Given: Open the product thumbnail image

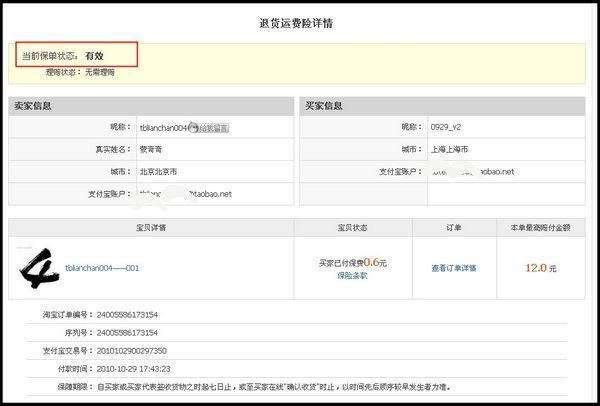Looking at the screenshot, I should (x=39, y=267).
